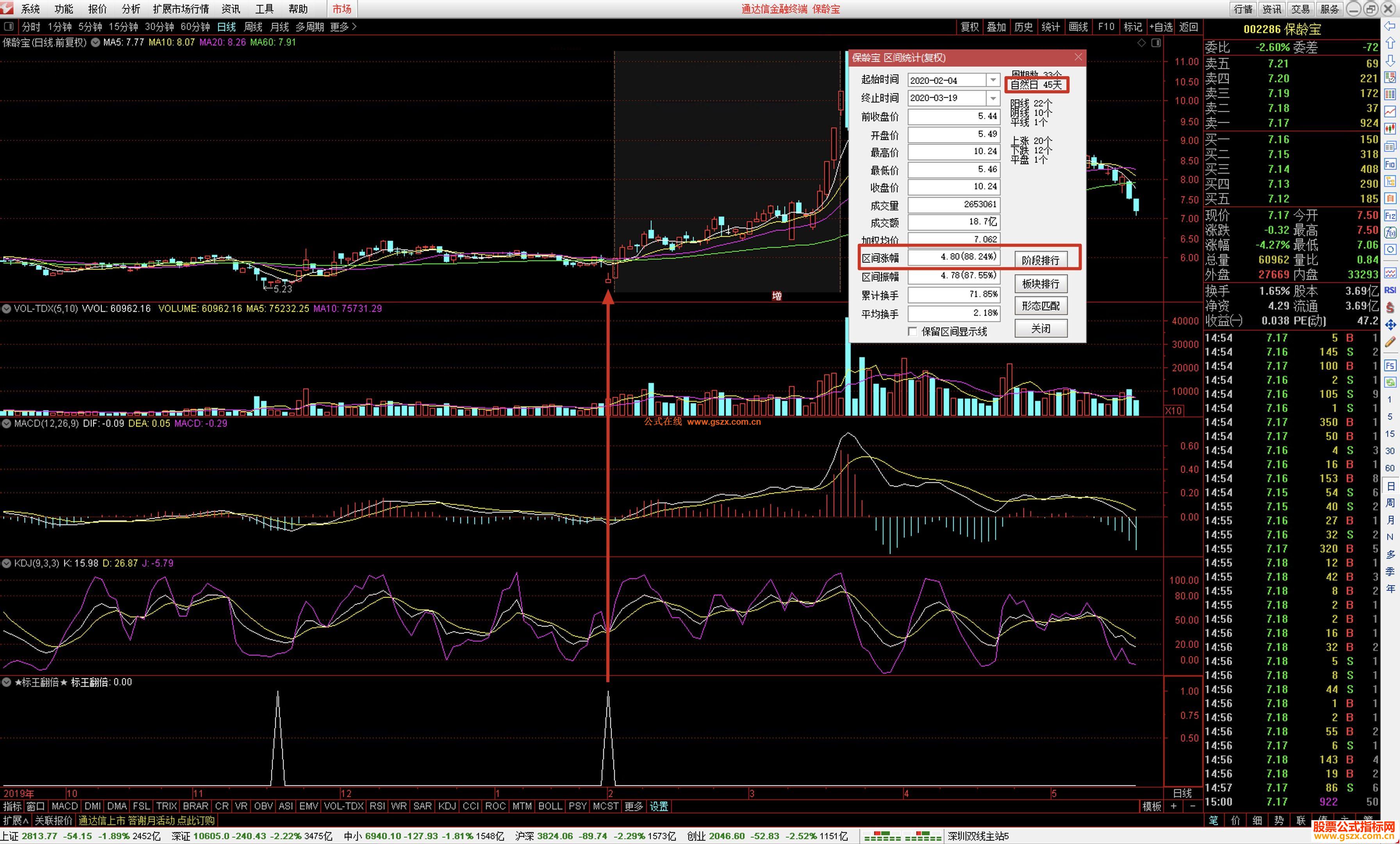Select the pencil drawing tool in sidebar

[x=1390, y=342]
